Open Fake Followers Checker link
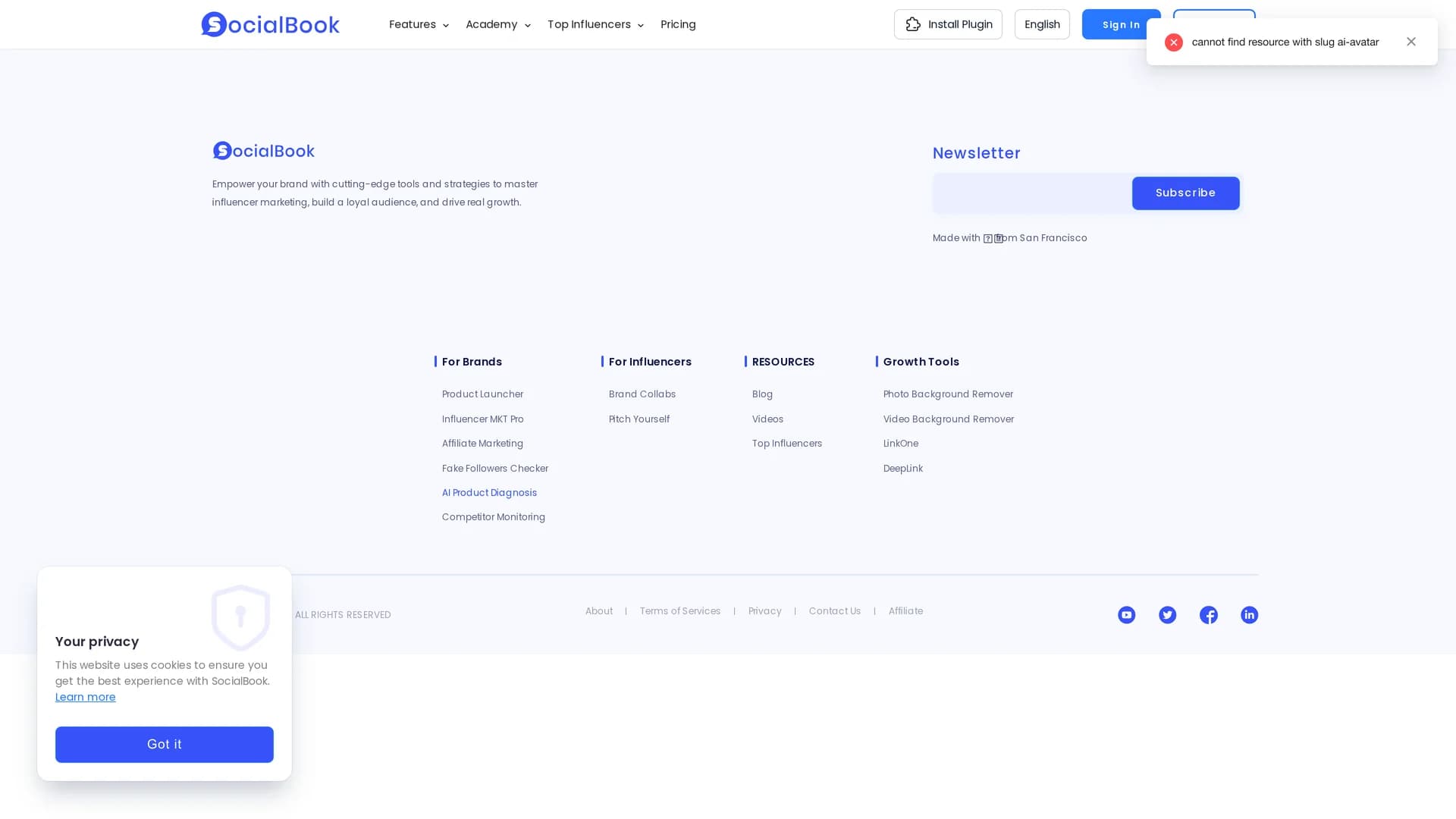1456x819 pixels. click(495, 469)
